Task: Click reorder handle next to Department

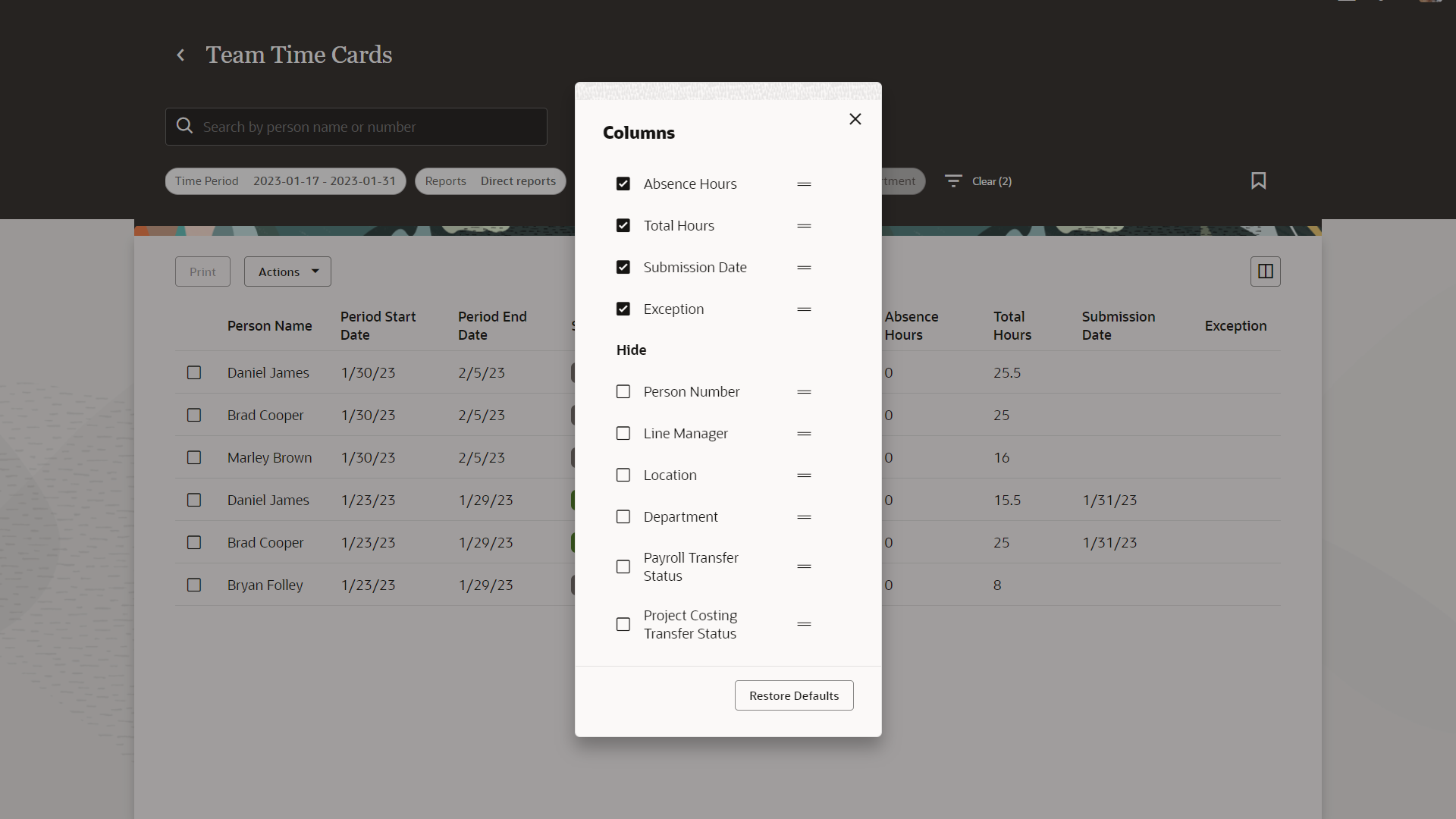Action: tap(804, 517)
